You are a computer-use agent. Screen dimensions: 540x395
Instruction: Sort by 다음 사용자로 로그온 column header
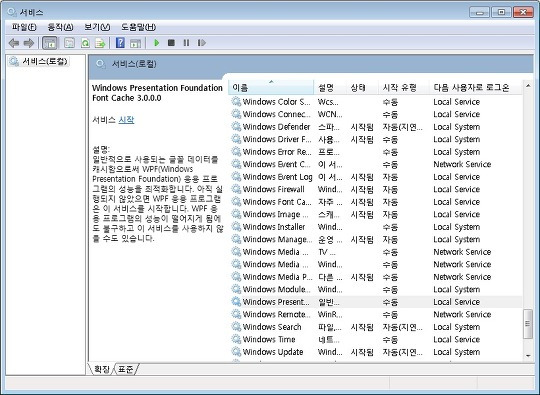[x=476, y=87]
